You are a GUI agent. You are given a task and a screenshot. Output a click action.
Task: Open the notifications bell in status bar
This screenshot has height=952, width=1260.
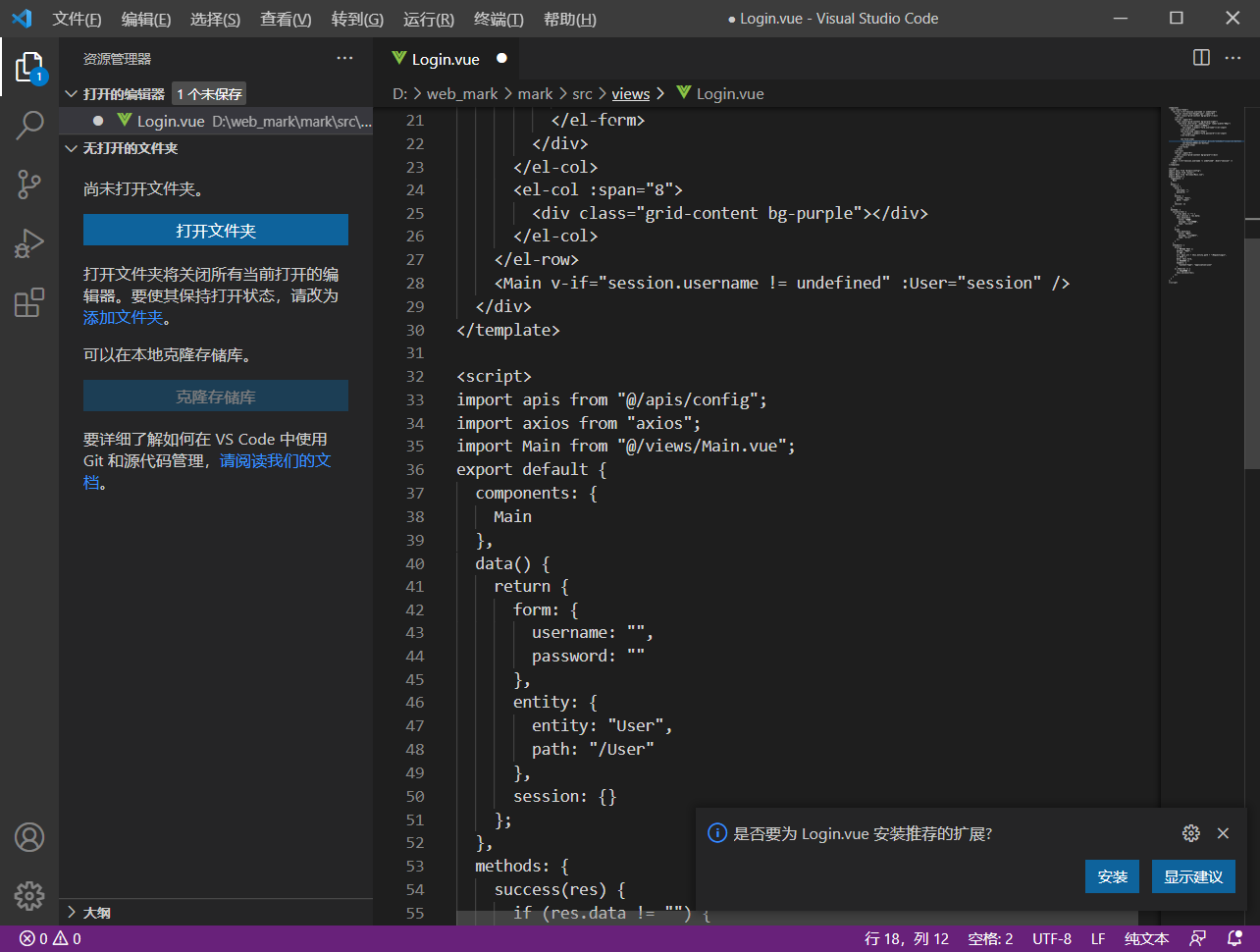[x=1234, y=938]
